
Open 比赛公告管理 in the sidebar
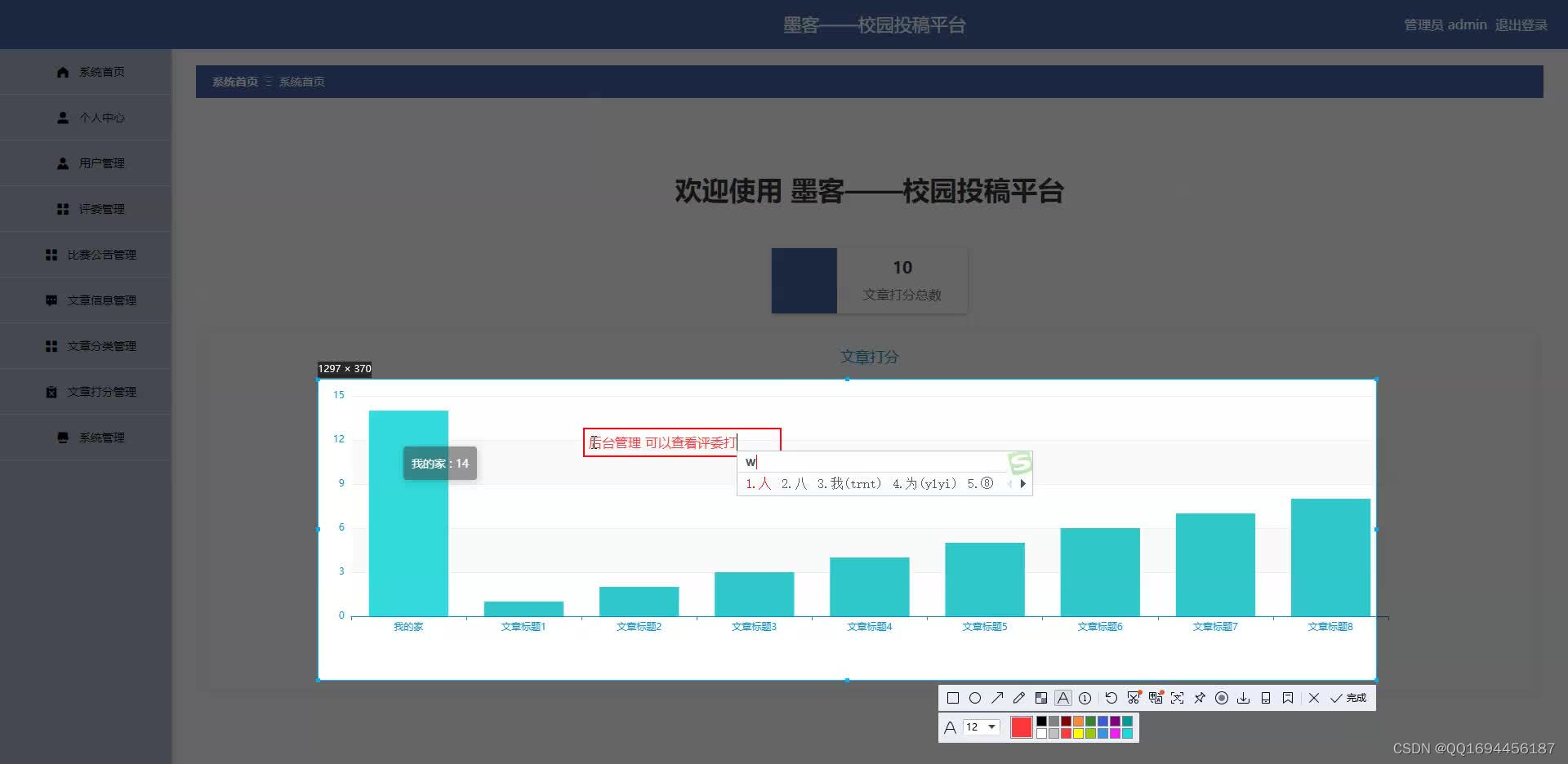click(x=86, y=255)
